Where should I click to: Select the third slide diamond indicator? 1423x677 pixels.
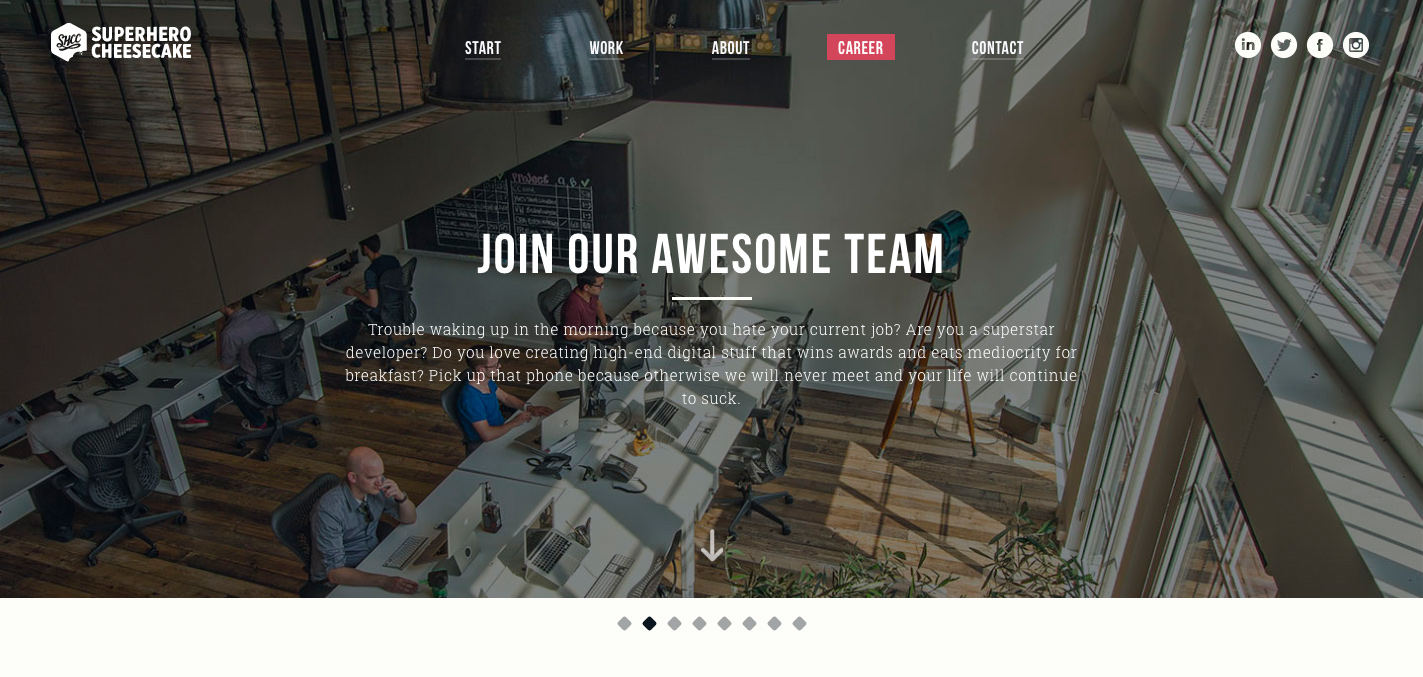click(x=674, y=623)
